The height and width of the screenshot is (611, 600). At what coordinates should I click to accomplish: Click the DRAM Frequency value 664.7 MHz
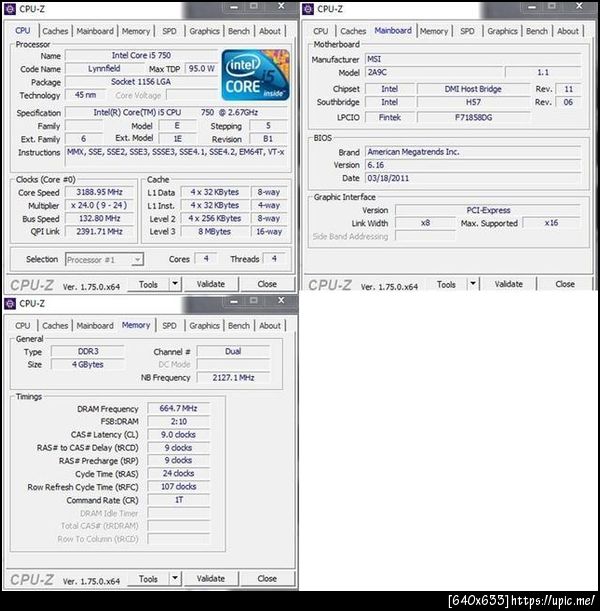click(x=178, y=408)
